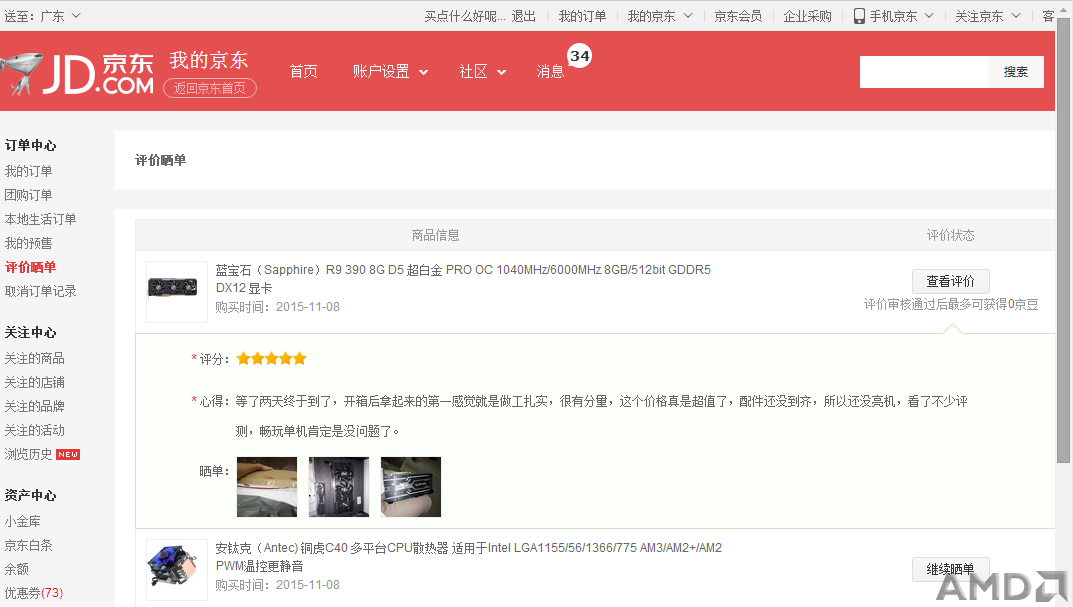Open 关注的商品 in the sidebar

pyautogui.click(x=34, y=359)
